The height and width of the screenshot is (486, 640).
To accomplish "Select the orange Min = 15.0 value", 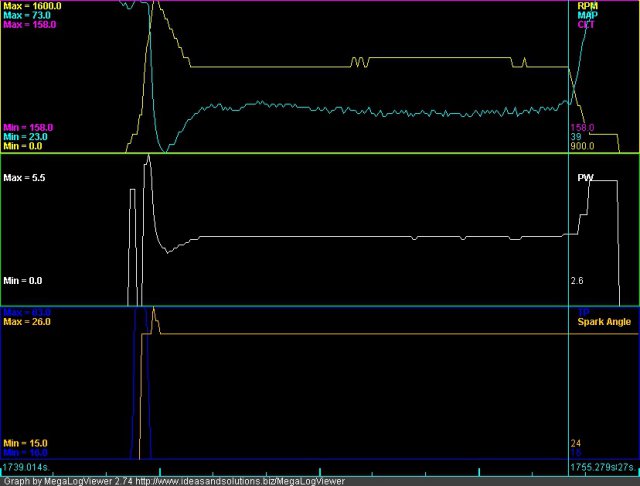I will click(26, 442).
